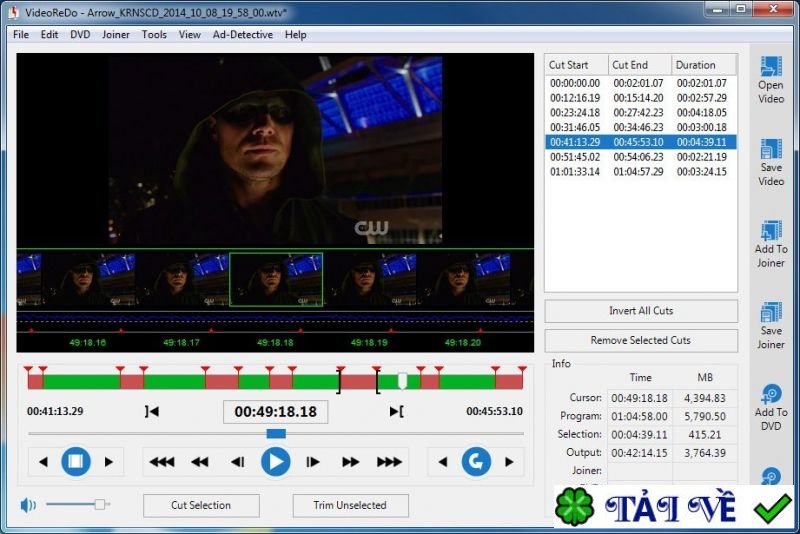800x534 pixels.
Task: Select highlighted center thumbnail frame
Action: tap(276, 279)
